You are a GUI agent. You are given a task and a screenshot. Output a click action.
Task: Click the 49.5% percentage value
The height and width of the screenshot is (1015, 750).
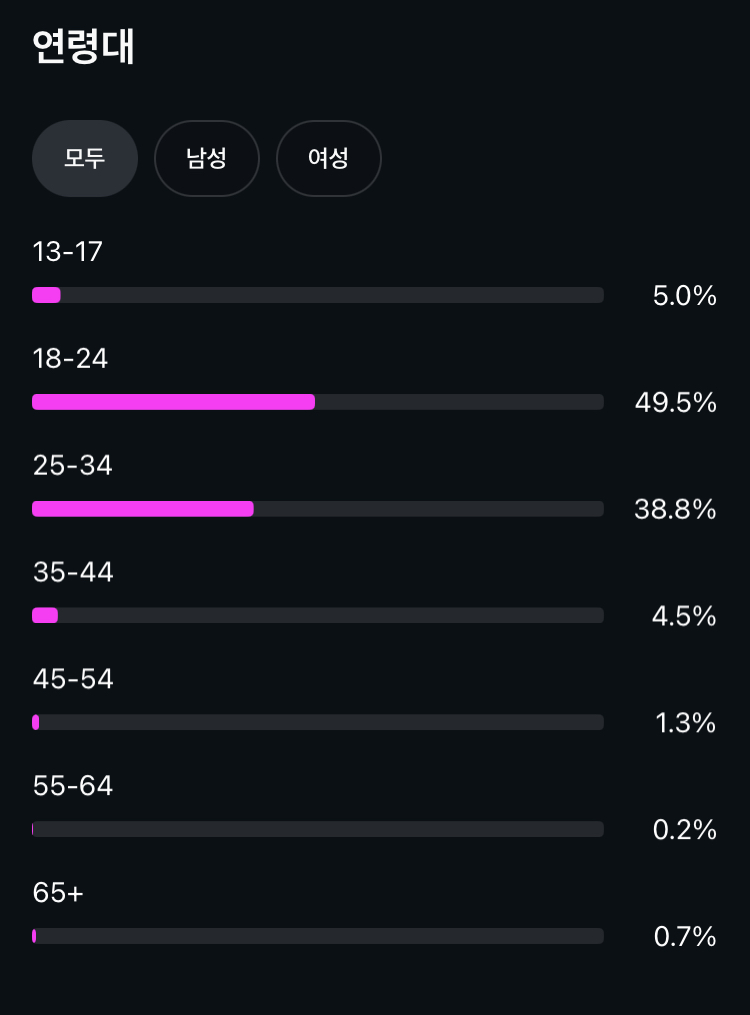click(675, 403)
